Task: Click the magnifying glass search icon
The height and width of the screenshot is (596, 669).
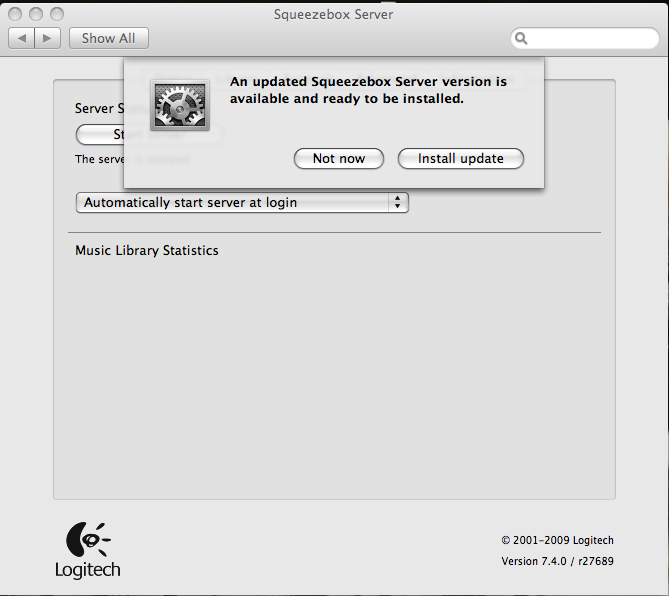Action: click(521, 39)
